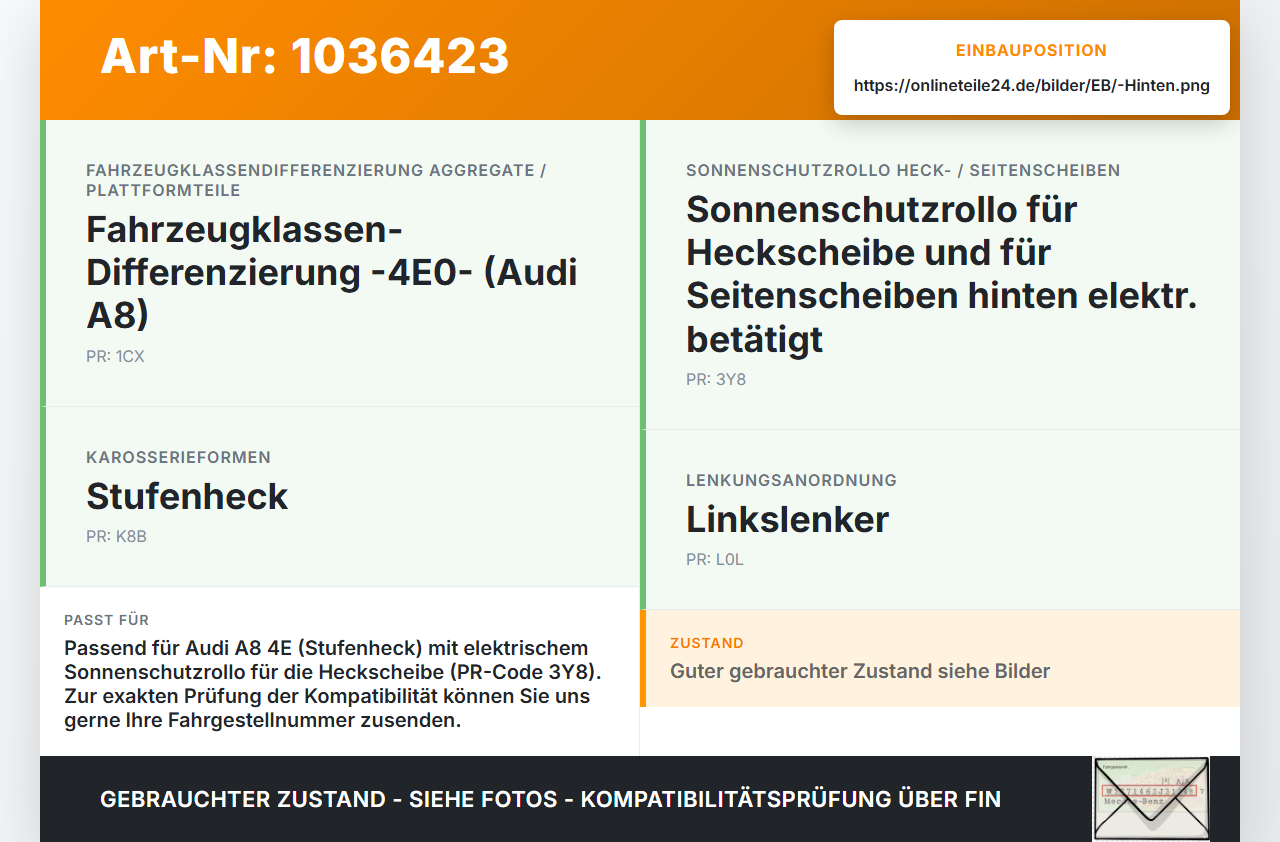The width and height of the screenshot is (1280, 842).
Task: Click the LENKUNGSANORDNUNG label
Action: [791, 480]
